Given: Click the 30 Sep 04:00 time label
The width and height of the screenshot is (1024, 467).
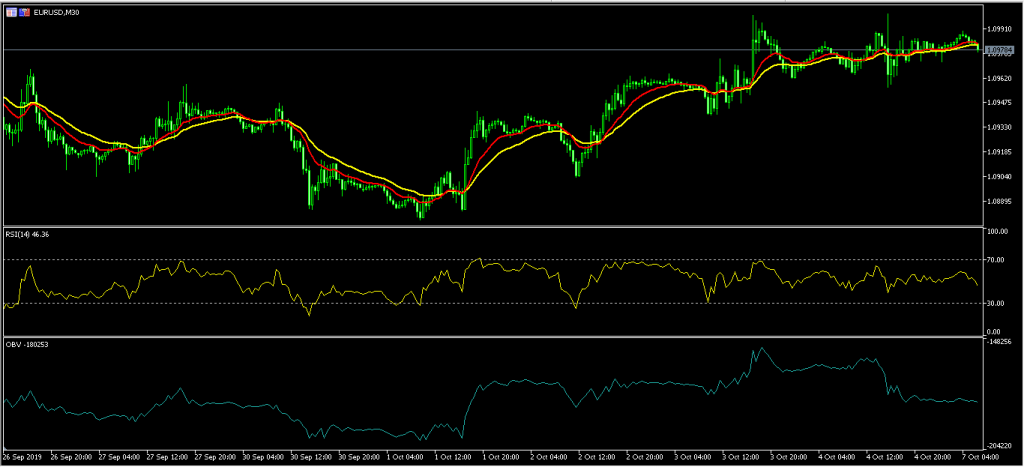Looking at the screenshot, I should [263, 455].
